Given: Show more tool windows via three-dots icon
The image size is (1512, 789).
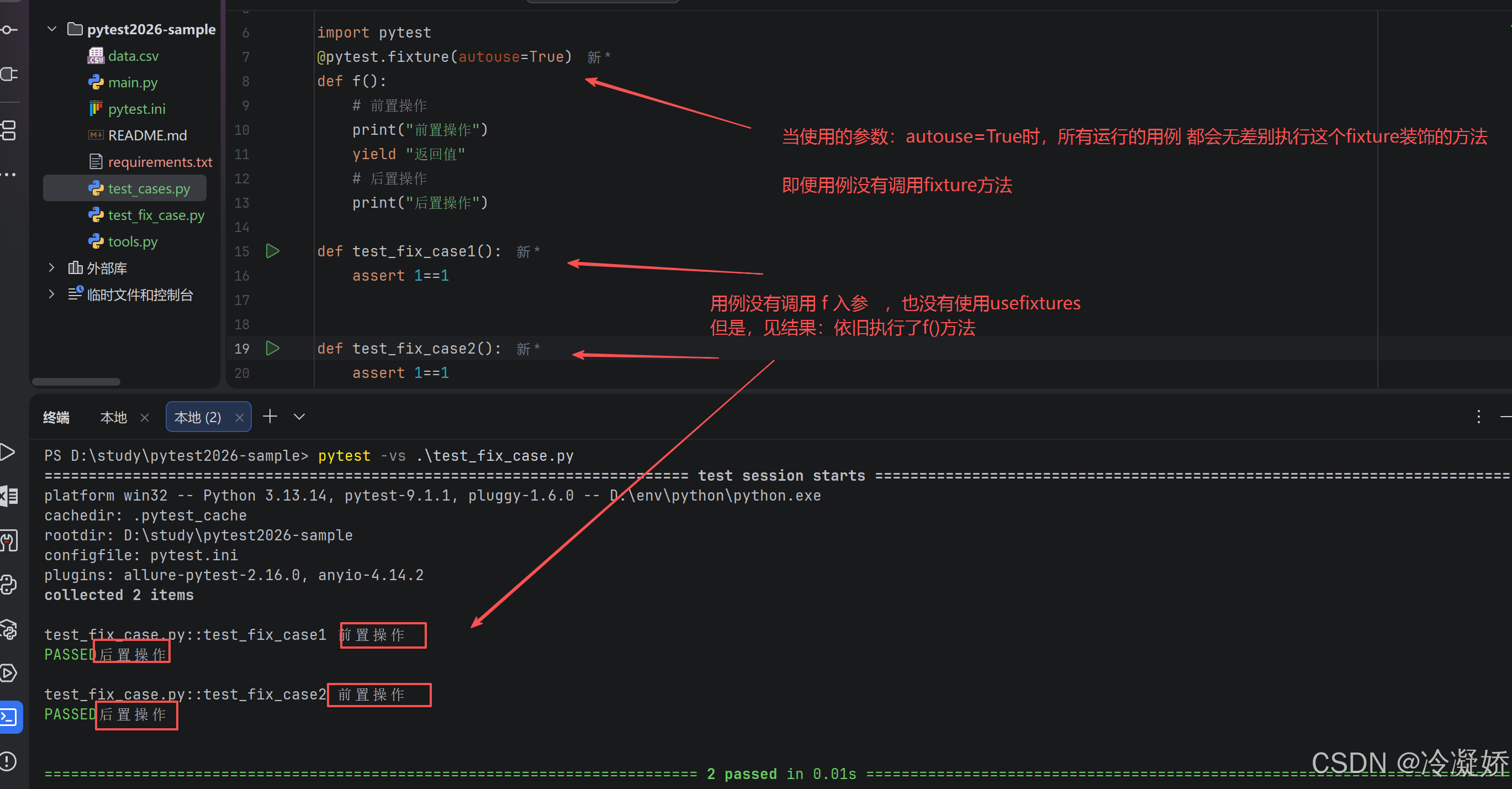Looking at the screenshot, I should 9,175.
